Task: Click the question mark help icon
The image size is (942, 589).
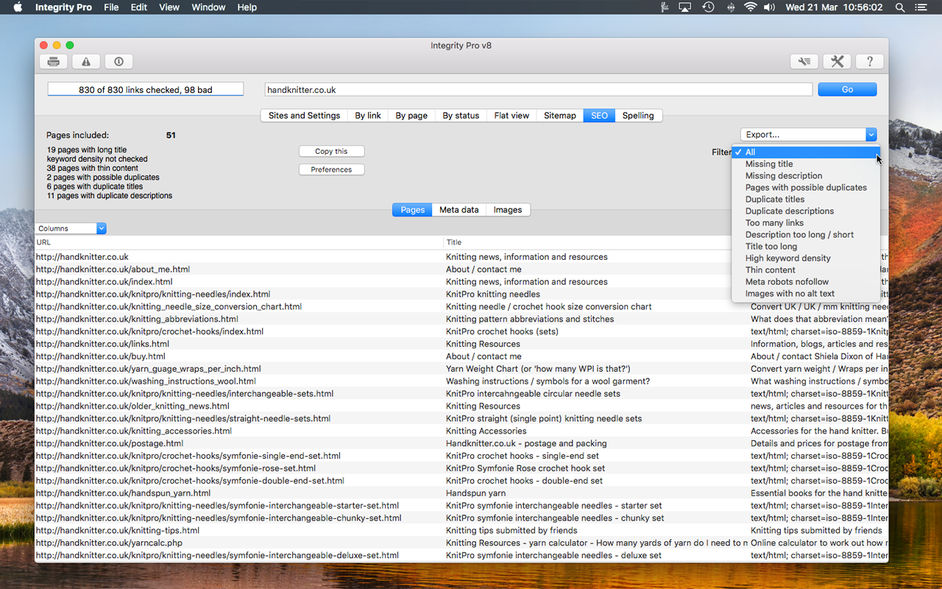Action: point(869,61)
